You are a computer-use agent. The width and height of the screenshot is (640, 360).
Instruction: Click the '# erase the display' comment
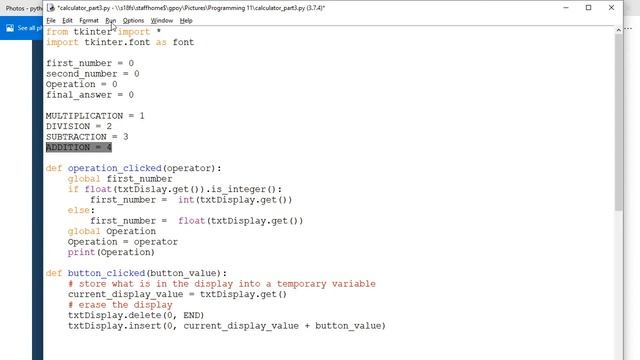tap(120, 305)
